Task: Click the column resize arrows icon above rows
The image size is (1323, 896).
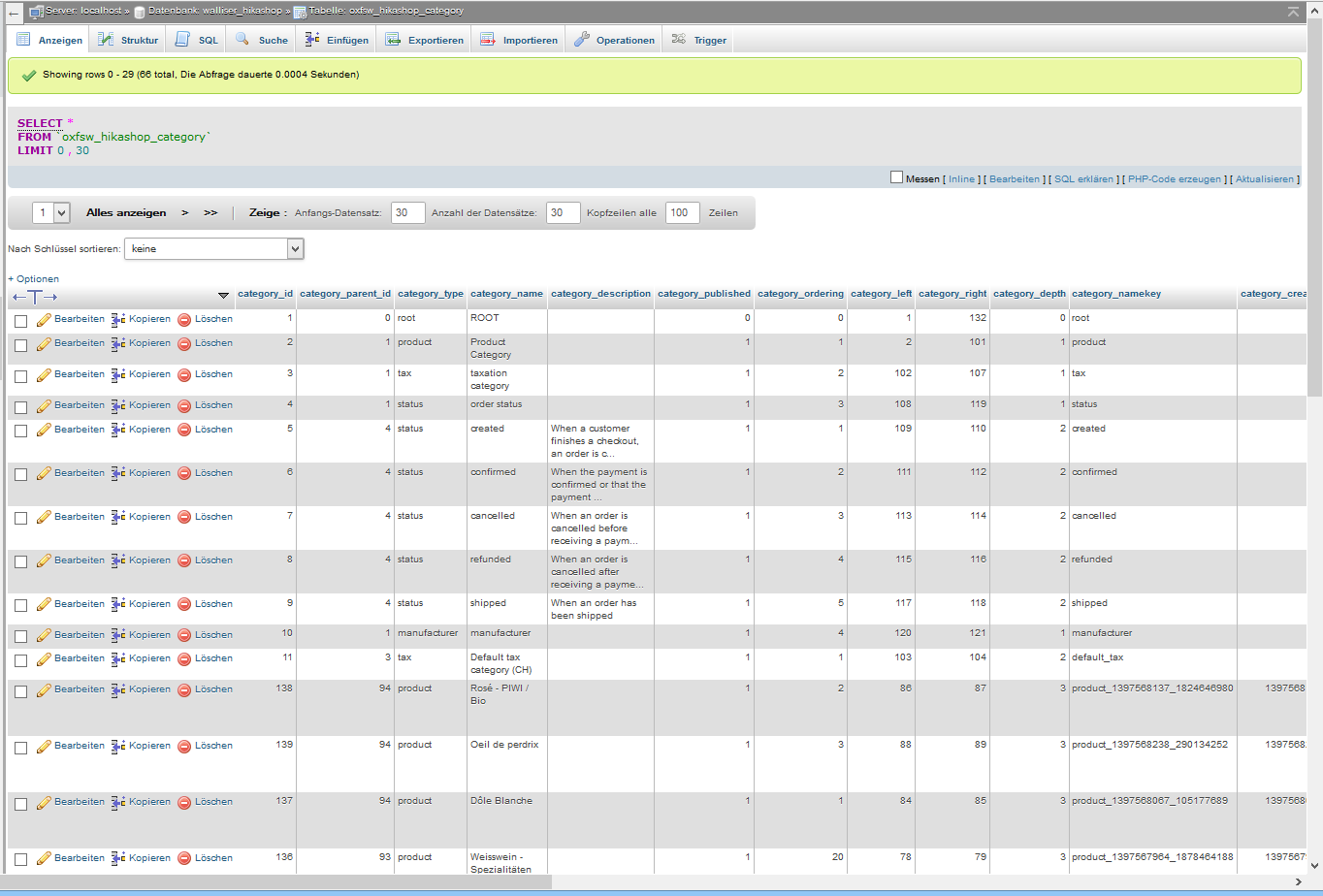Action: pyautogui.click(x=35, y=296)
